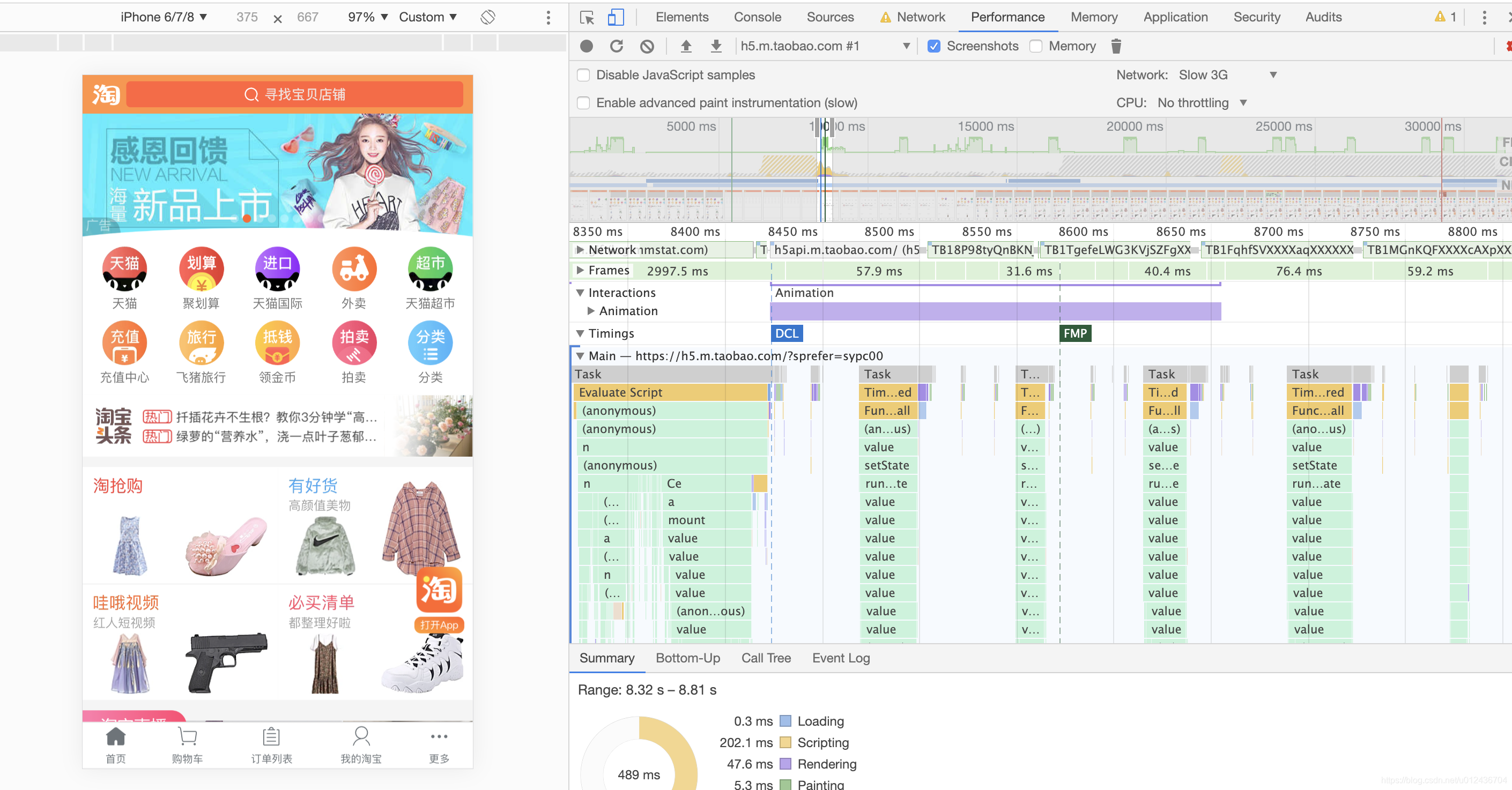This screenshot has width=1512, height=790.
Task: Collapse the Interactions track
Action: [580, 293]
